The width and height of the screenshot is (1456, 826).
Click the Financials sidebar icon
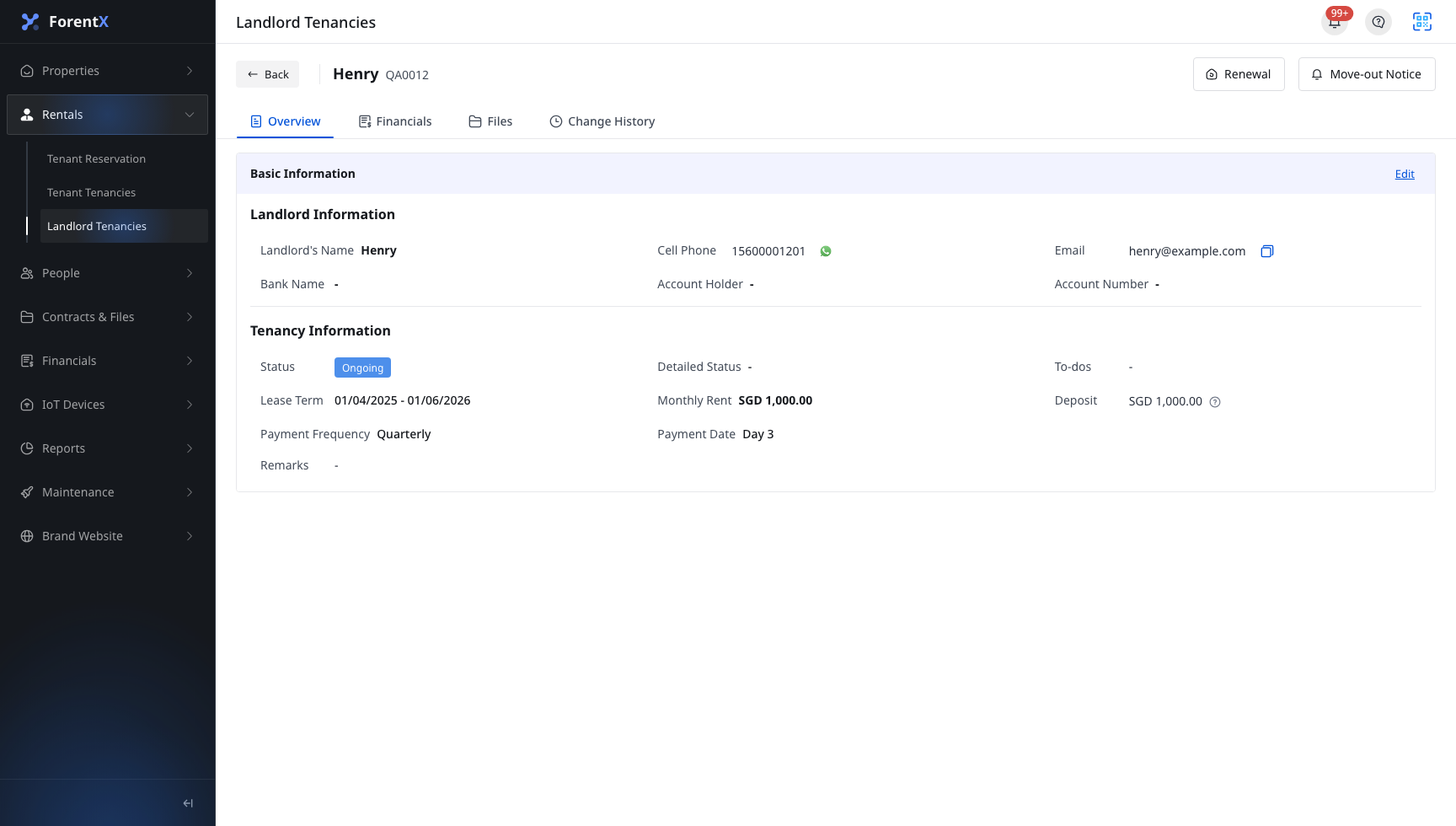pyautogui.click(x=27, y=361)
